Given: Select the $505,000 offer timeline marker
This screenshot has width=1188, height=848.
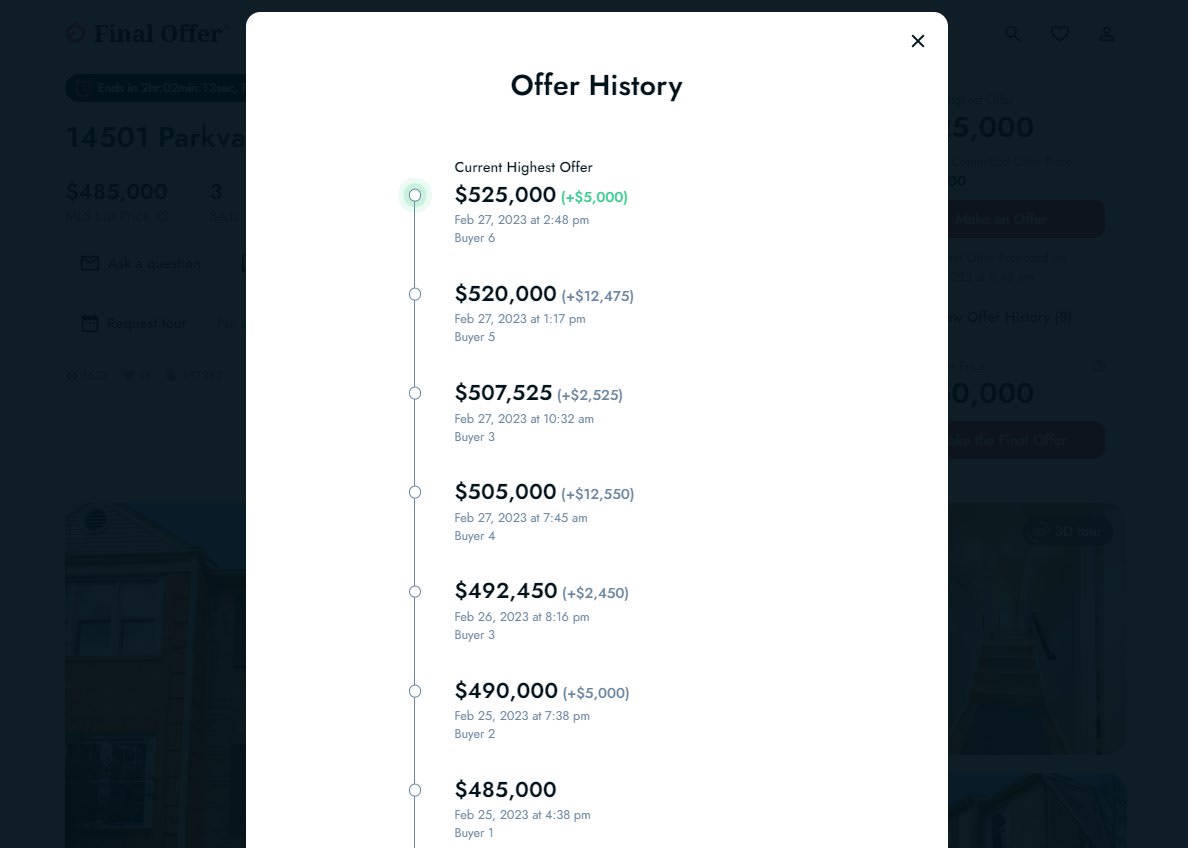Looking at the screenshot, I should click(x=415, y=493).
